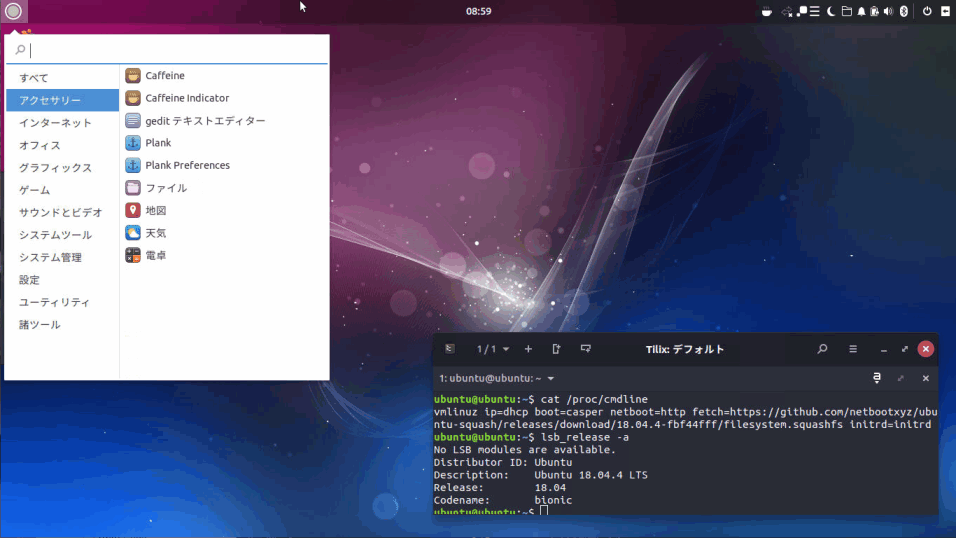
Task: Toggle the night light moon icon
Action: 831,12
